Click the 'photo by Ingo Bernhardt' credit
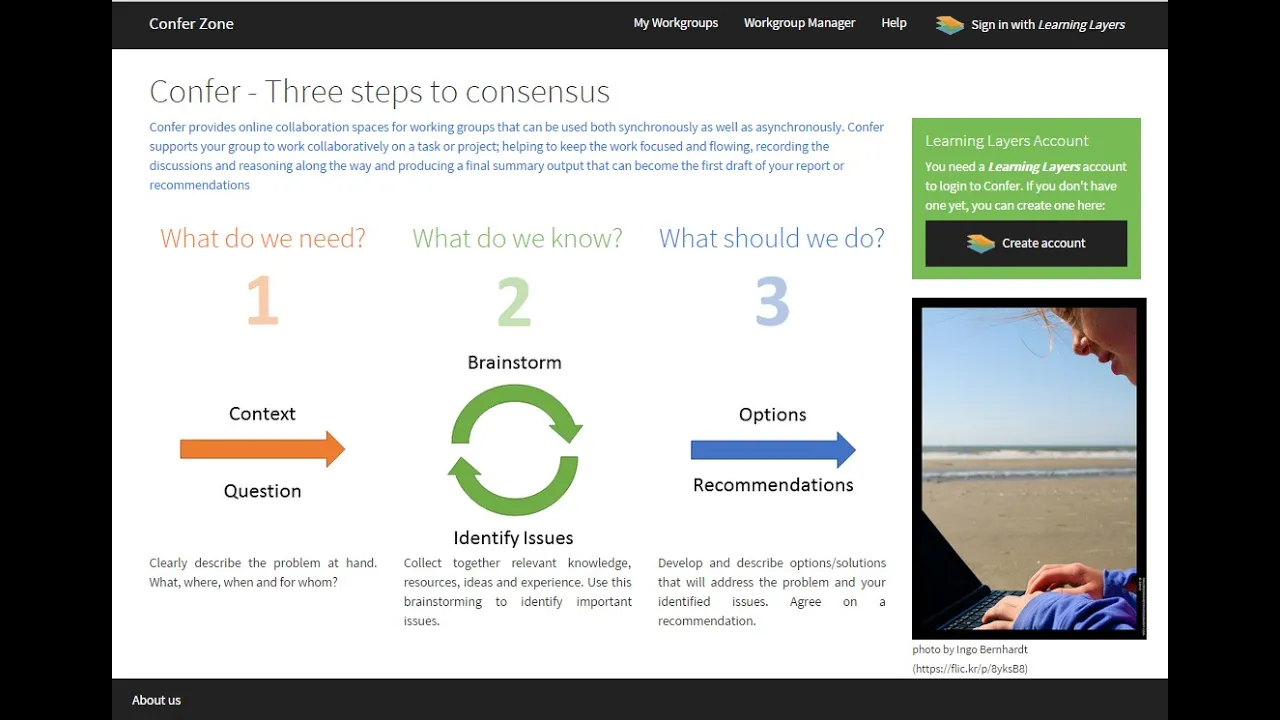The width and height of the screenshot is (1280, 720). coord(970,649)
